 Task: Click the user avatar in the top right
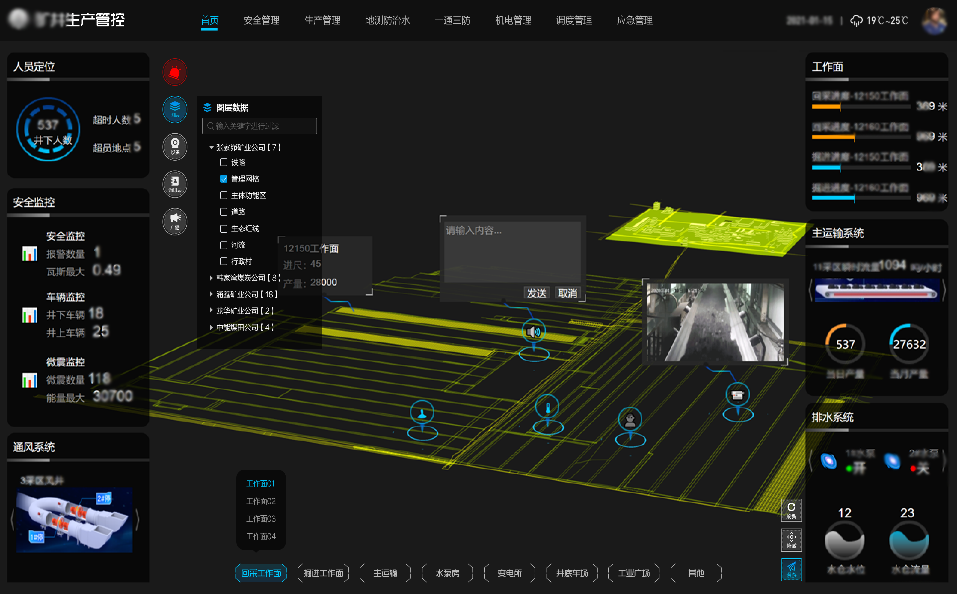coord(934,21)
